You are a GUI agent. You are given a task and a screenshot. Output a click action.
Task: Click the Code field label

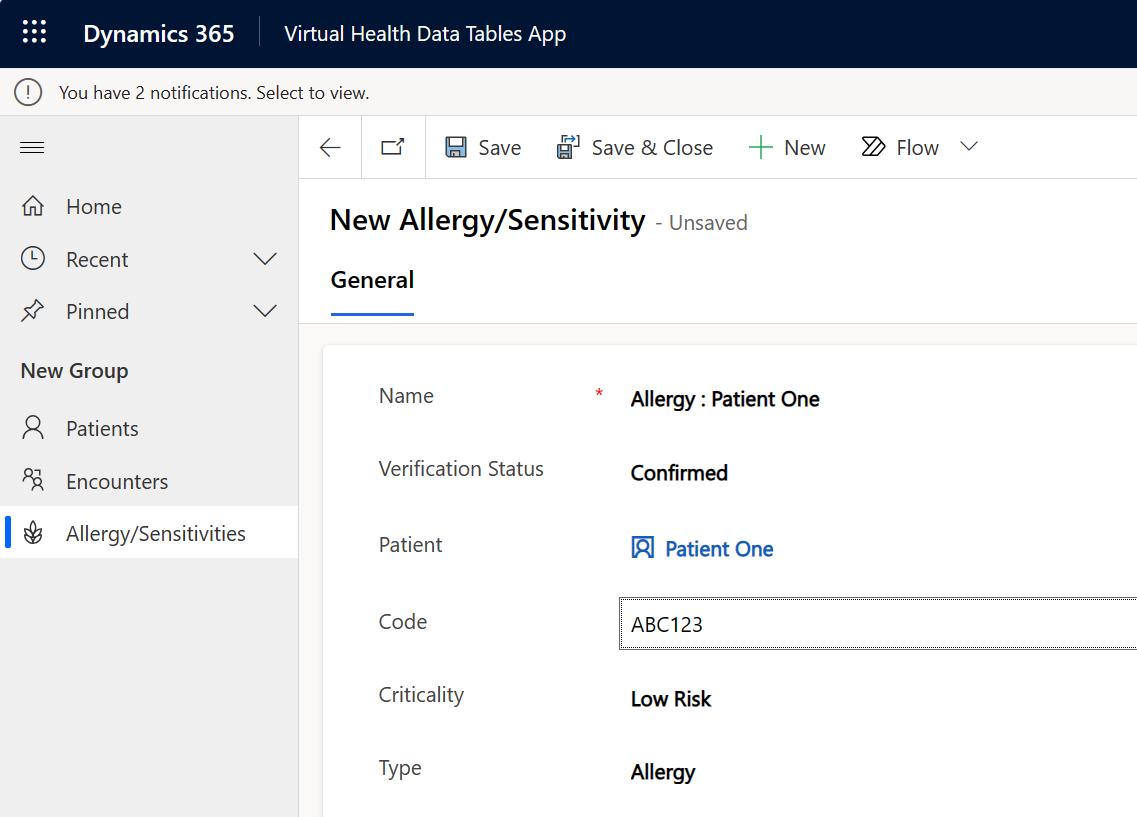point(403,622)
